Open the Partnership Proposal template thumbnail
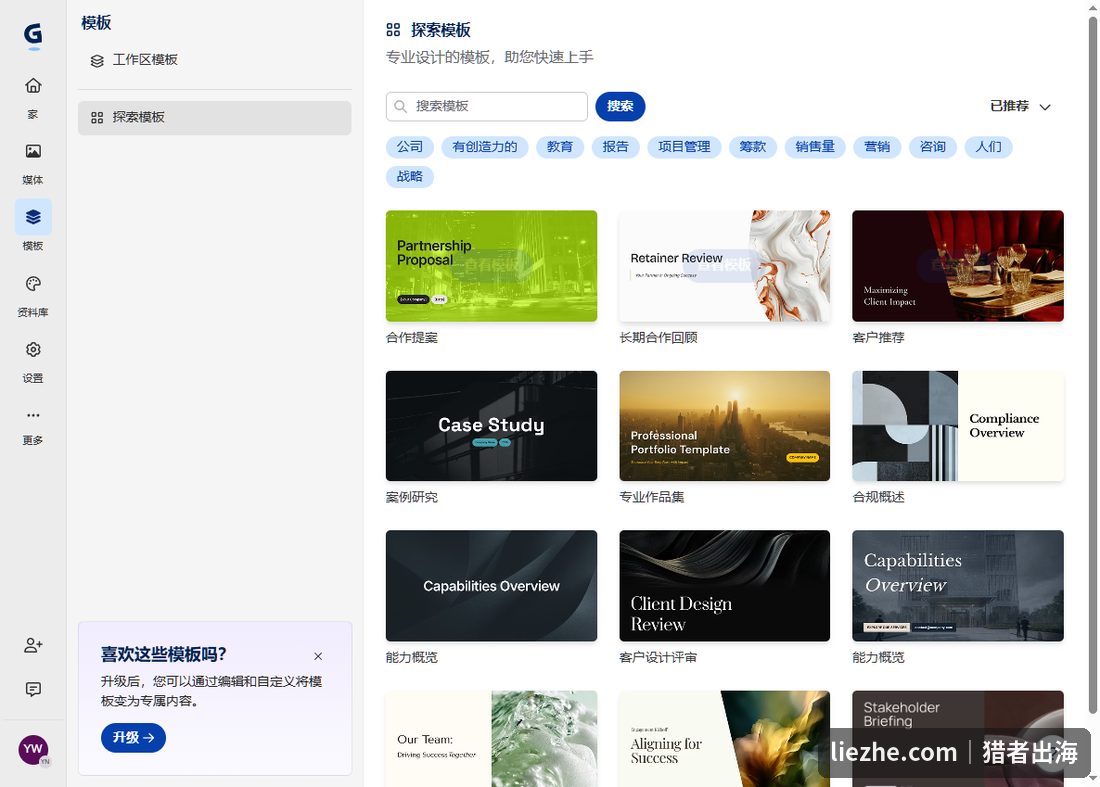The image size is (1100, 787). coord(491,267)
